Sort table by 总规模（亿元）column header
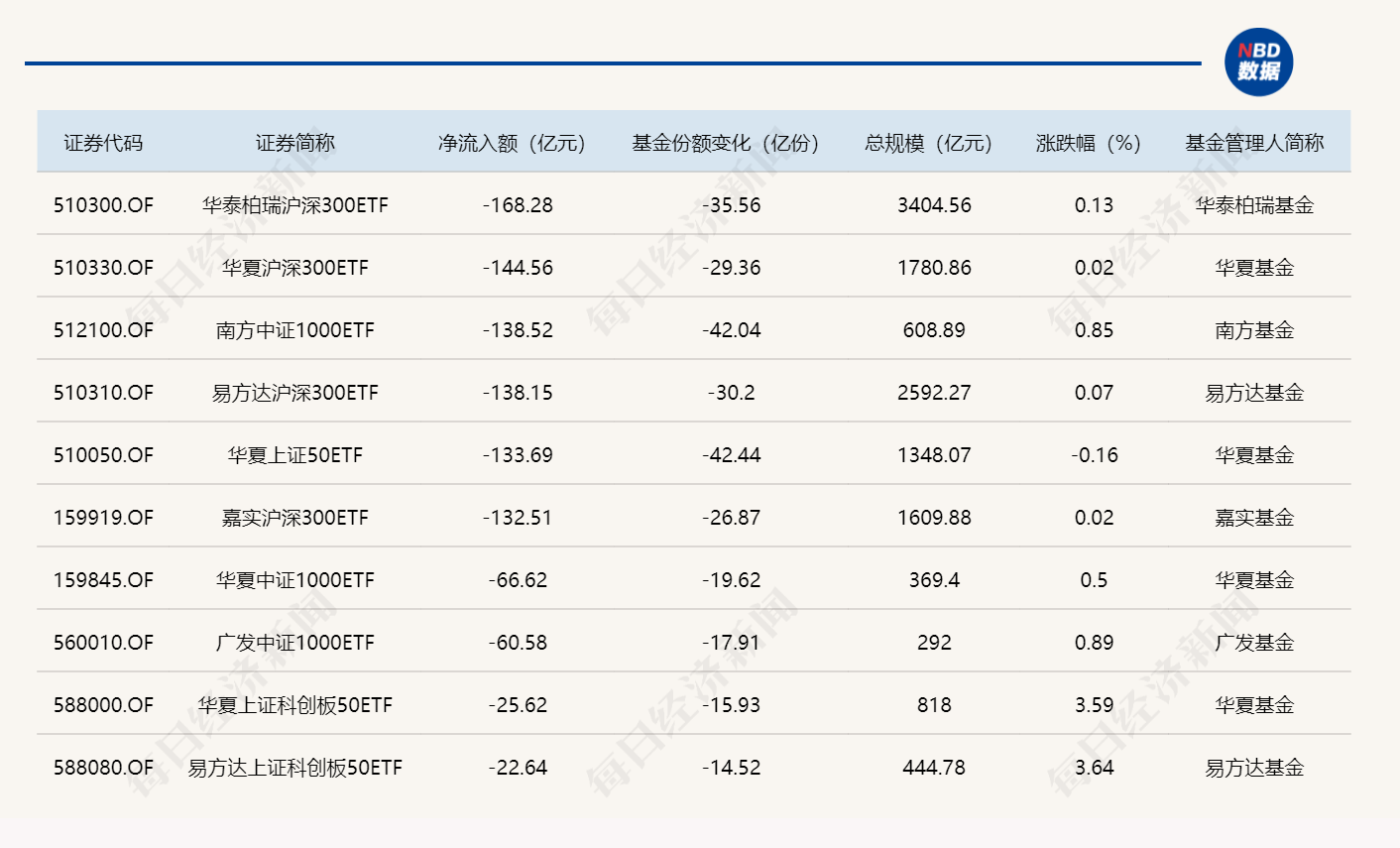 [930, 142]
